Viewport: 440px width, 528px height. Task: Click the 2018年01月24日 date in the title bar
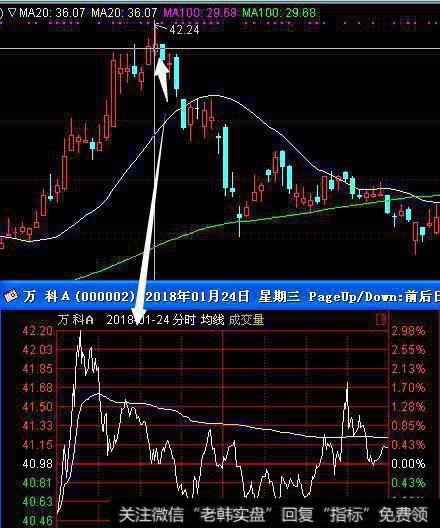click(x=198, y=296)
